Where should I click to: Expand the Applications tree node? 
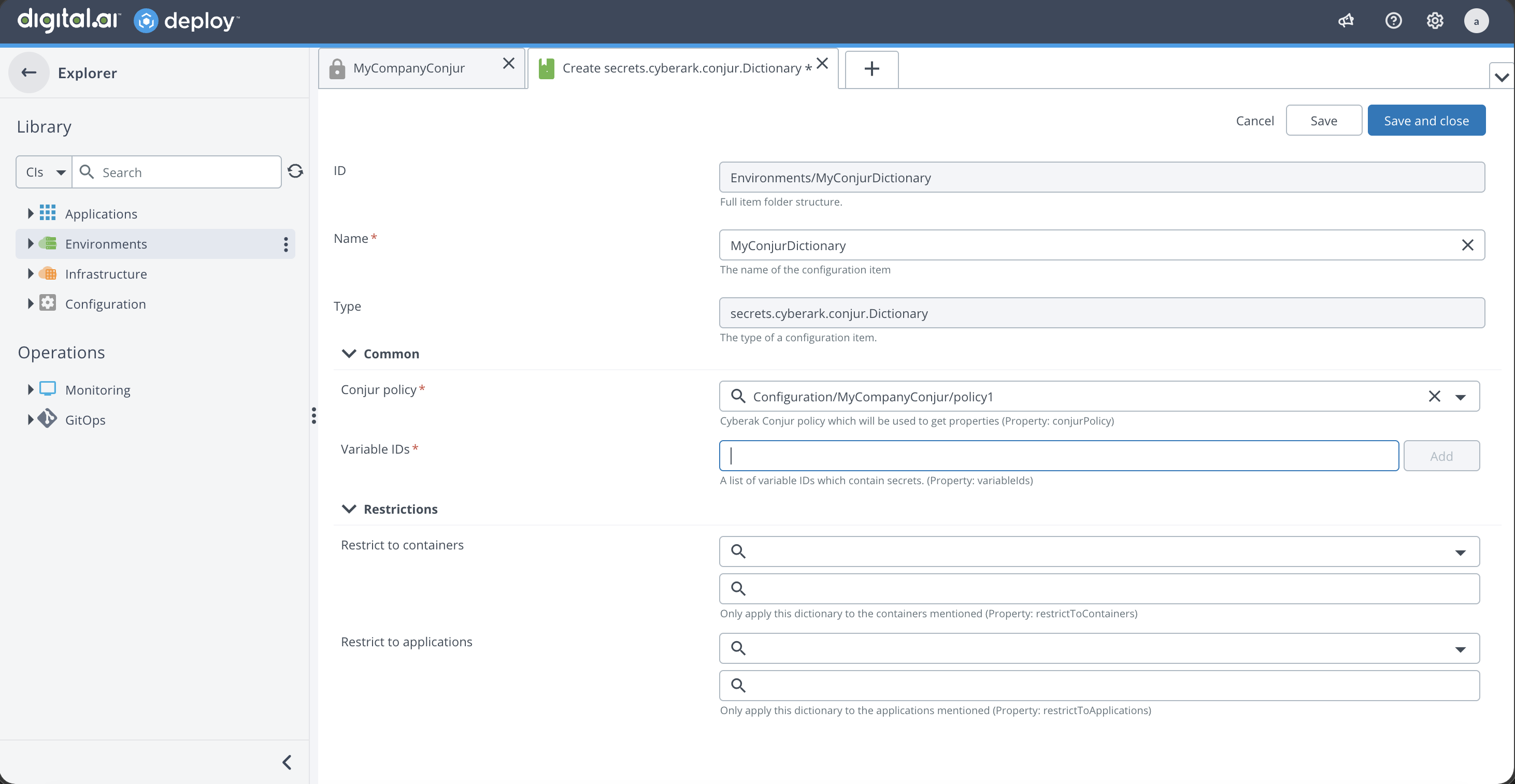pyautogui.click(x=30, y=213)
